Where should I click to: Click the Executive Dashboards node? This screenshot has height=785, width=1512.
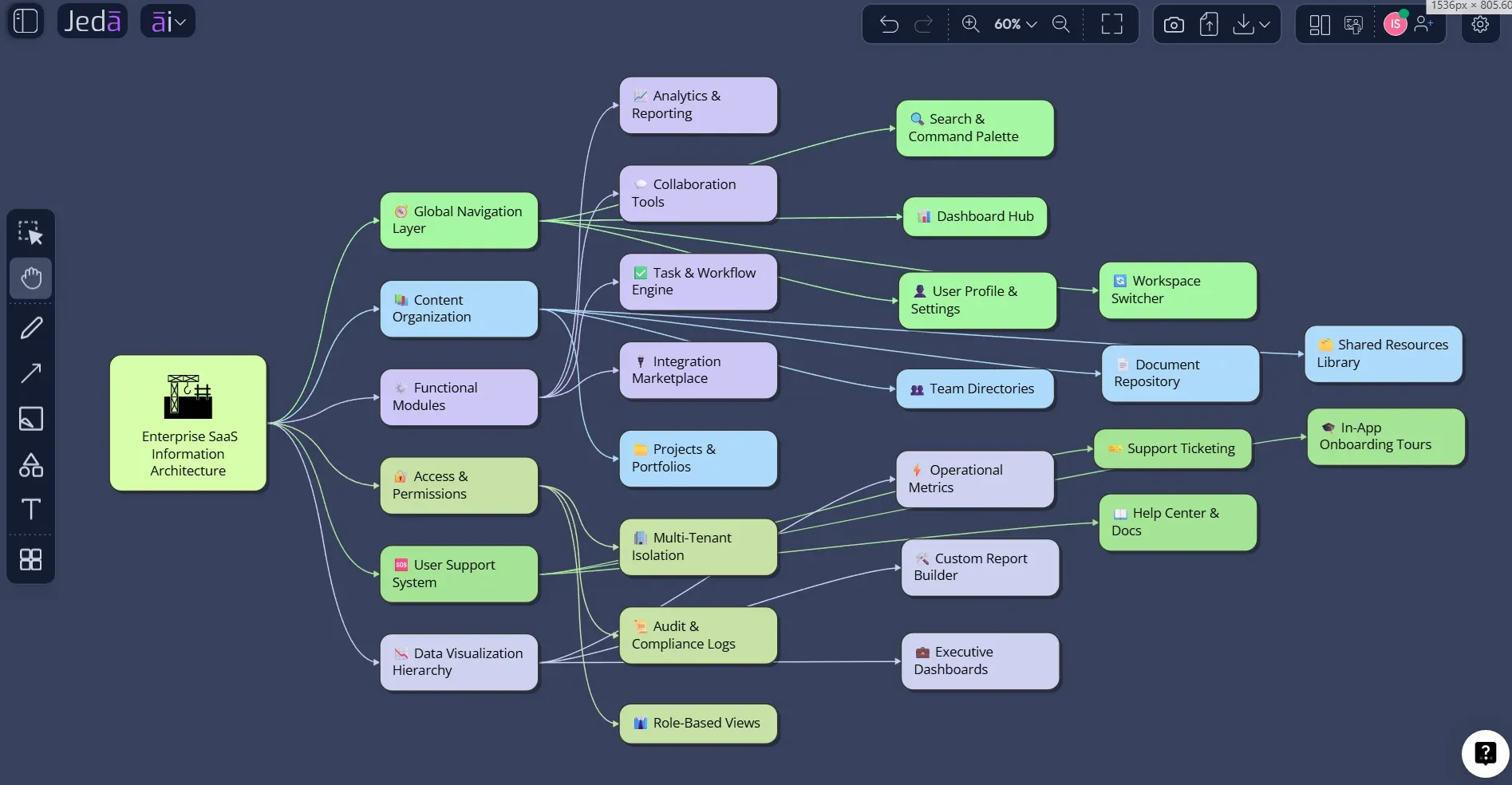coord(981,661)
